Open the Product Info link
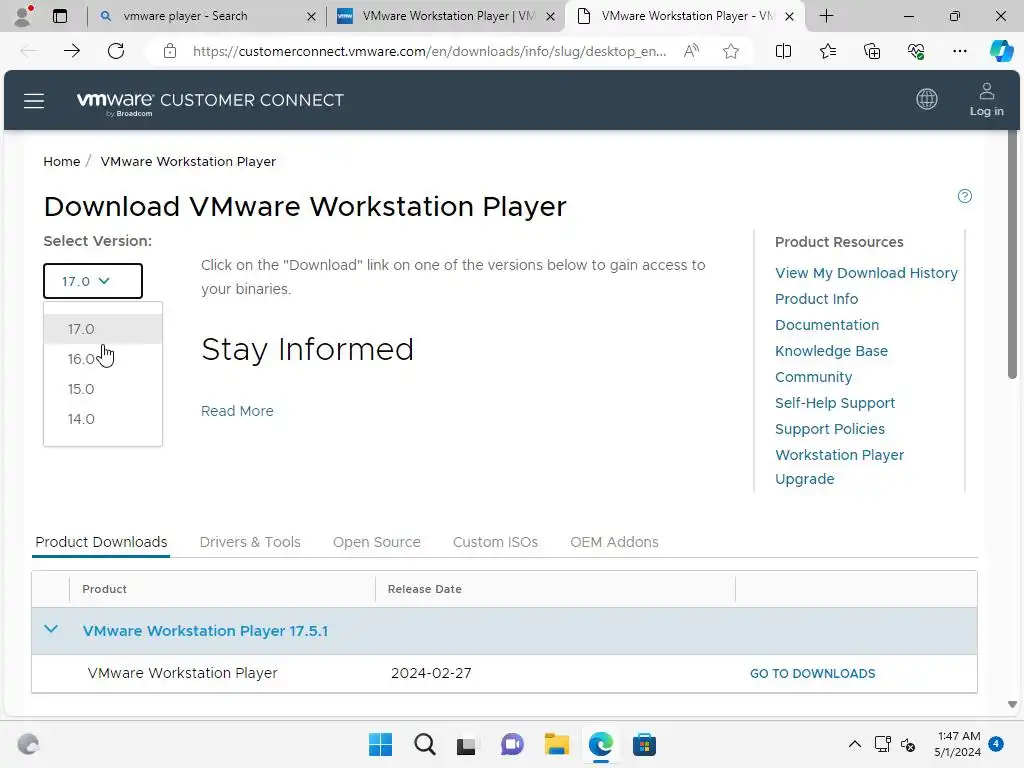Viewport: 1024px width, 768px height. click(x=816, y=299)
